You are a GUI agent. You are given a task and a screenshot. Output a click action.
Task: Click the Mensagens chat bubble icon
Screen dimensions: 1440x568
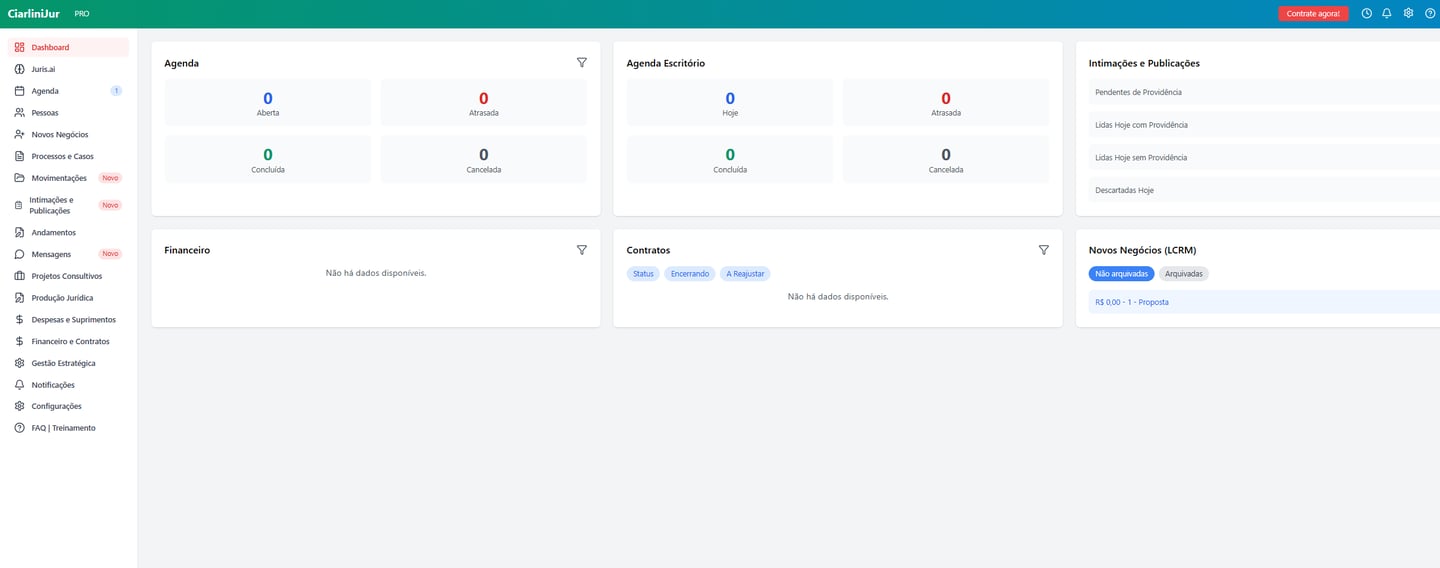coord(19,254)
